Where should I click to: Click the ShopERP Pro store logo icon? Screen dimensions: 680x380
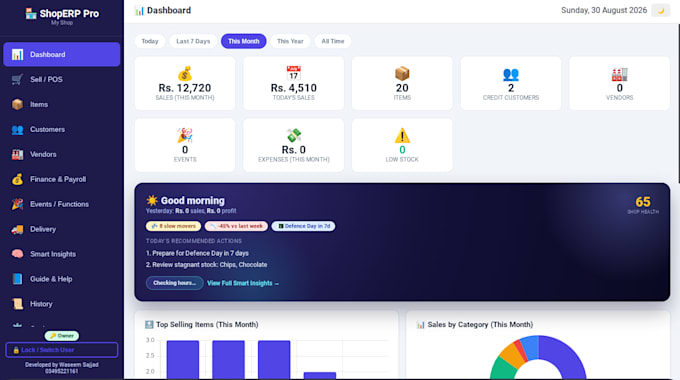(x=31, y=14)
